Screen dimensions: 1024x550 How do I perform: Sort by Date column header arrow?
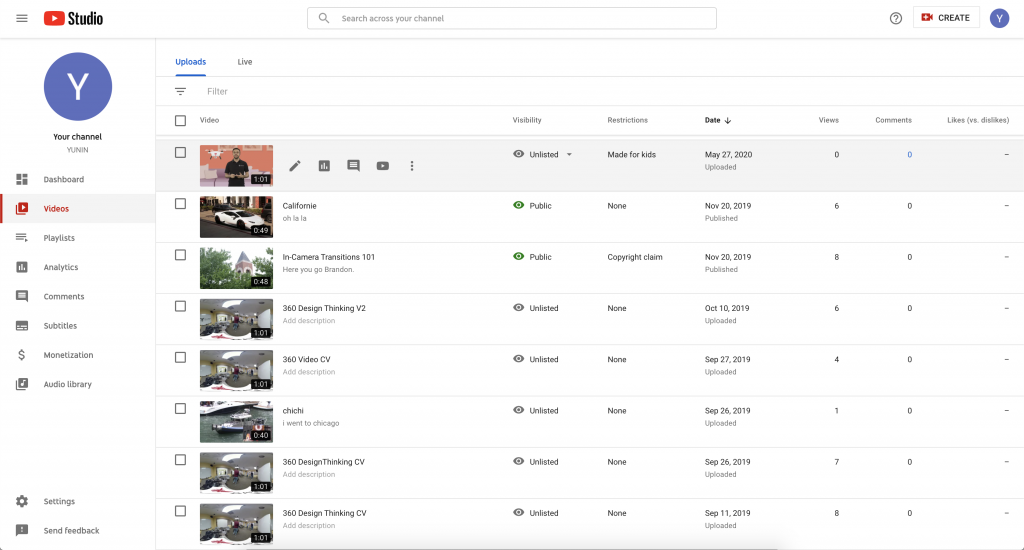tap(727, 120)
